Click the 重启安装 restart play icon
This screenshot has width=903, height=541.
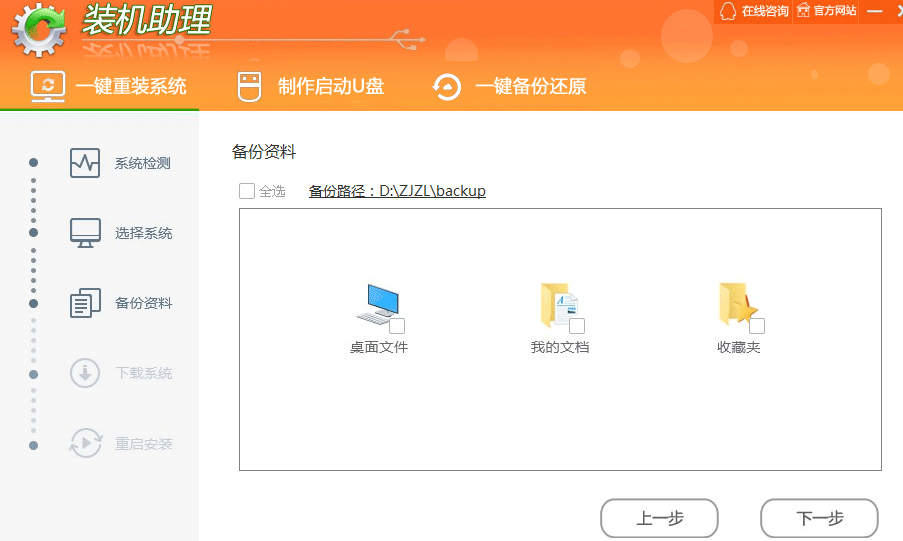(x=85, y=443)
